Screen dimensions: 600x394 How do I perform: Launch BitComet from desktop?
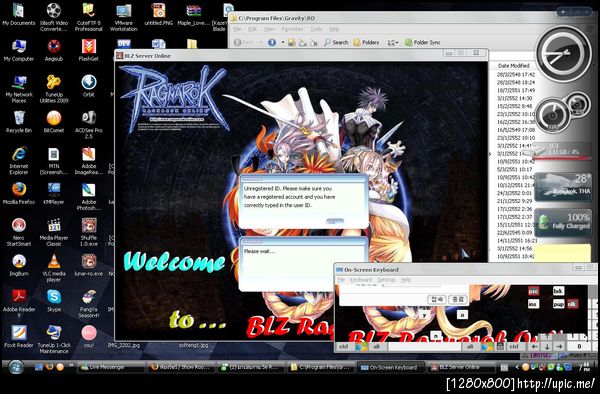54,122
